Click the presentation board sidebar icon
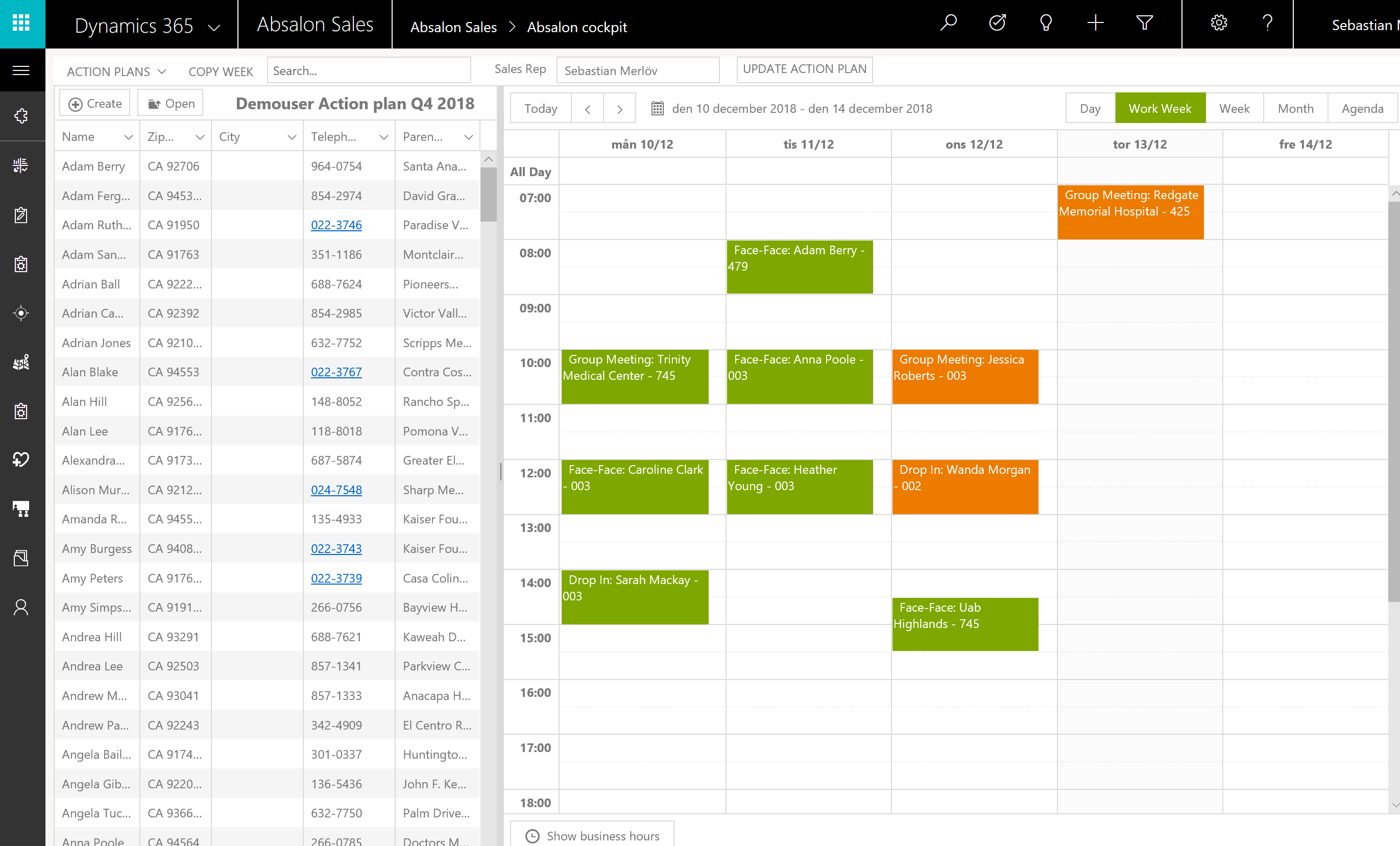 pyautogui.click(x=21, y=509)
